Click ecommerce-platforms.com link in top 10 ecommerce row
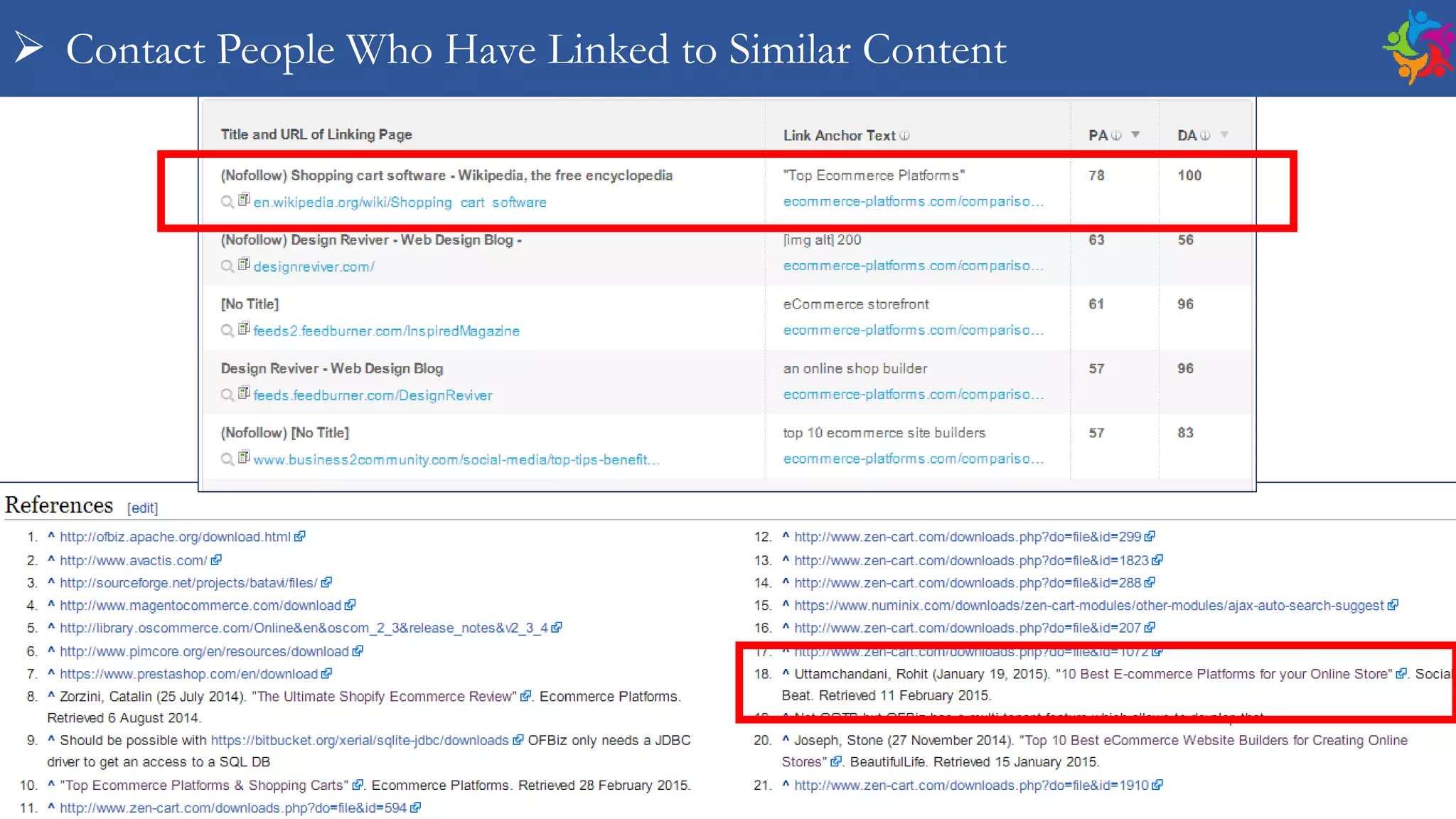 [x=914, y=459]
